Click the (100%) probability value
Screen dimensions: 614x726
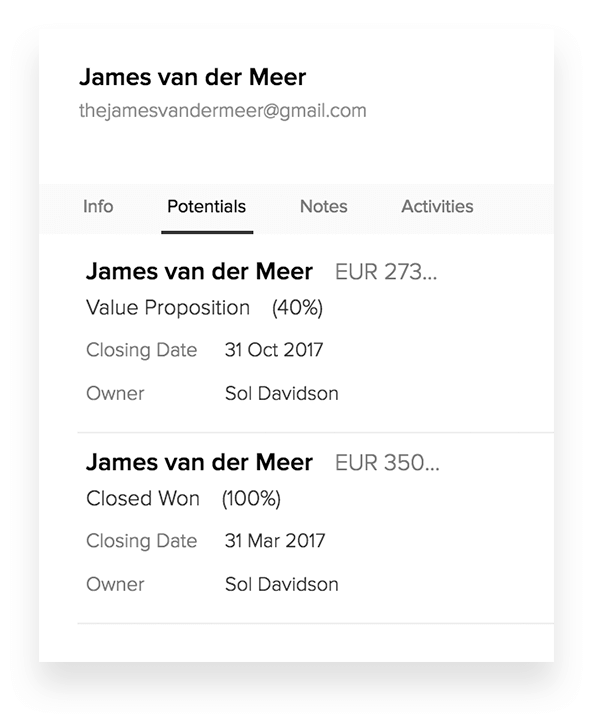coord(251,498)
